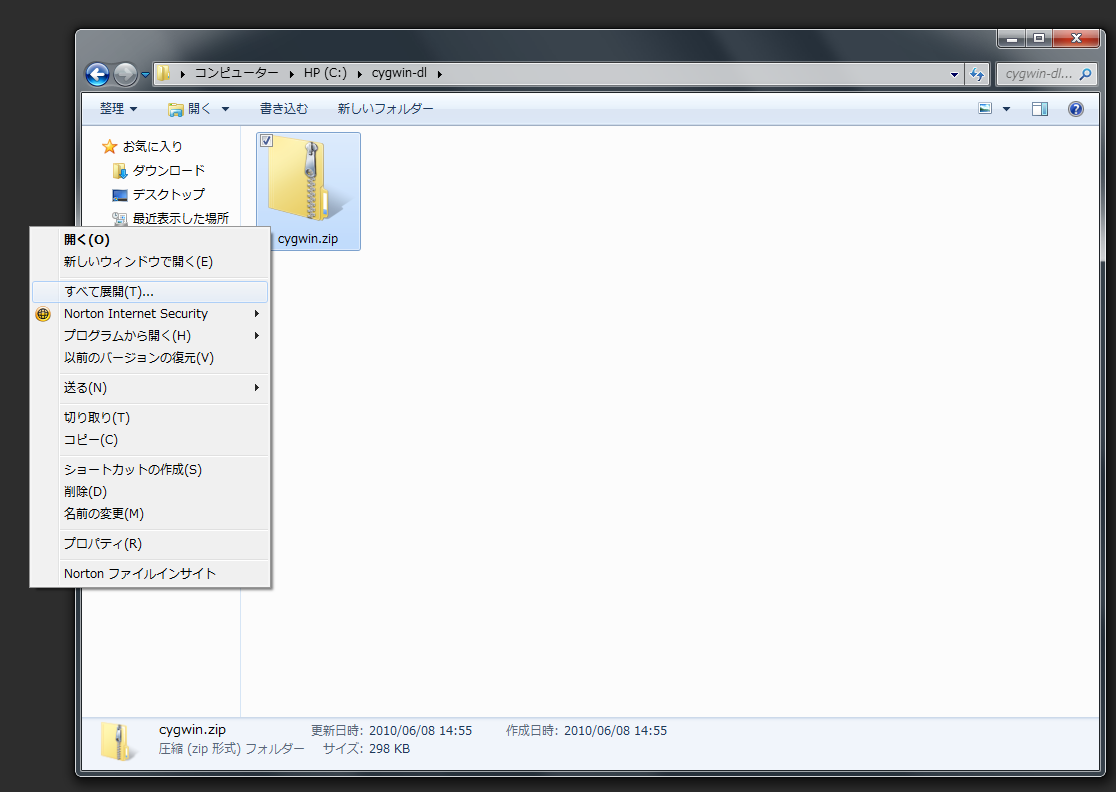This screenshot has height=792, width=1116.
Task: Click the Norton Internet Security globe icon
Action: 43,314
